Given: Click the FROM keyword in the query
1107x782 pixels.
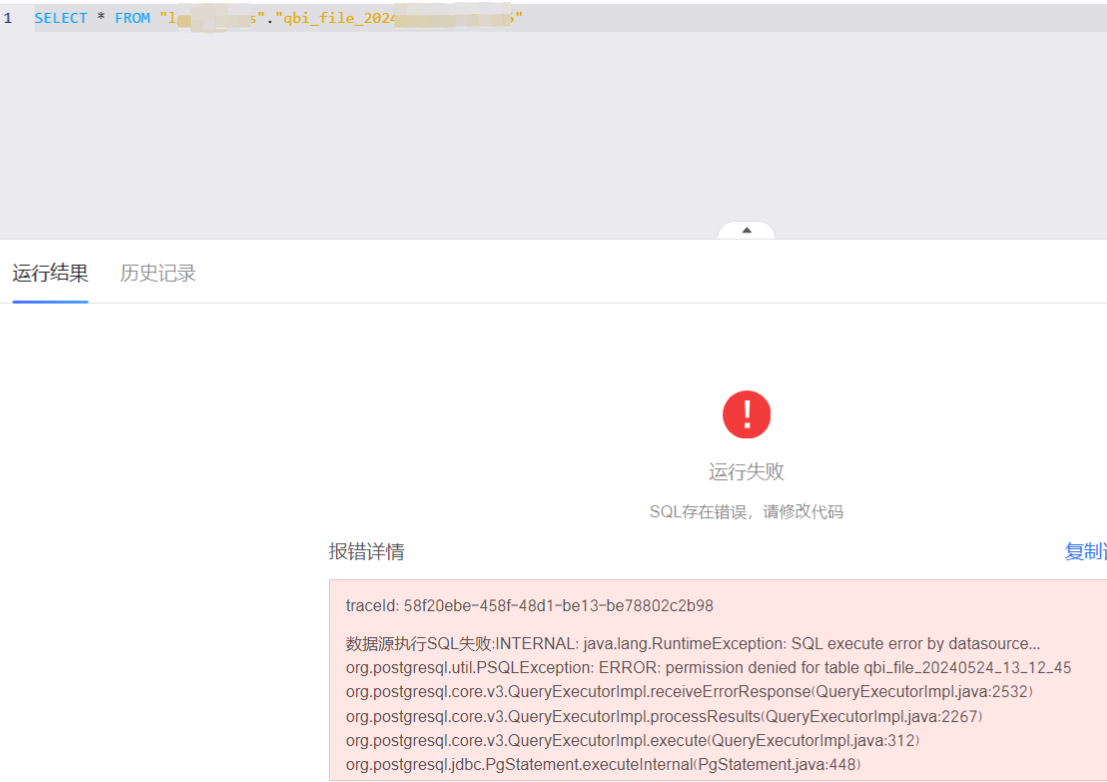Looking at the screenshot, I should 132,18.
